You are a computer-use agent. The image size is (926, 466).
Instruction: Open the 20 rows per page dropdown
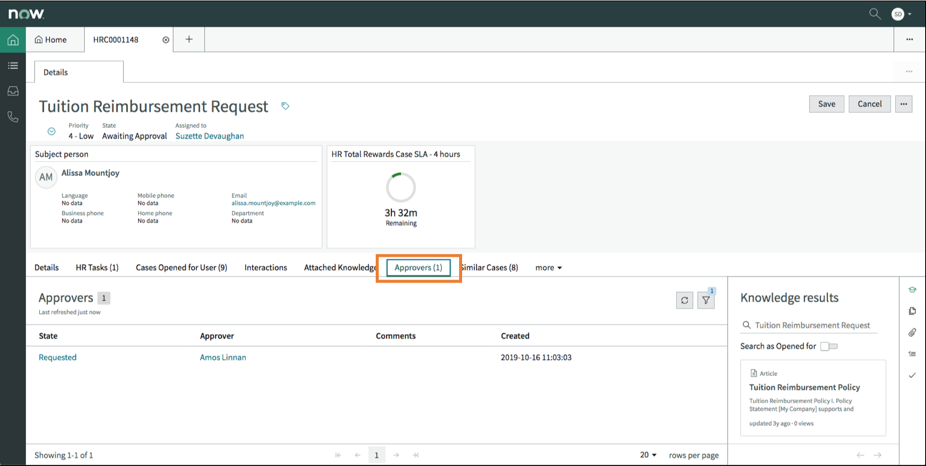pyautogui.click(x=648, y=455)
